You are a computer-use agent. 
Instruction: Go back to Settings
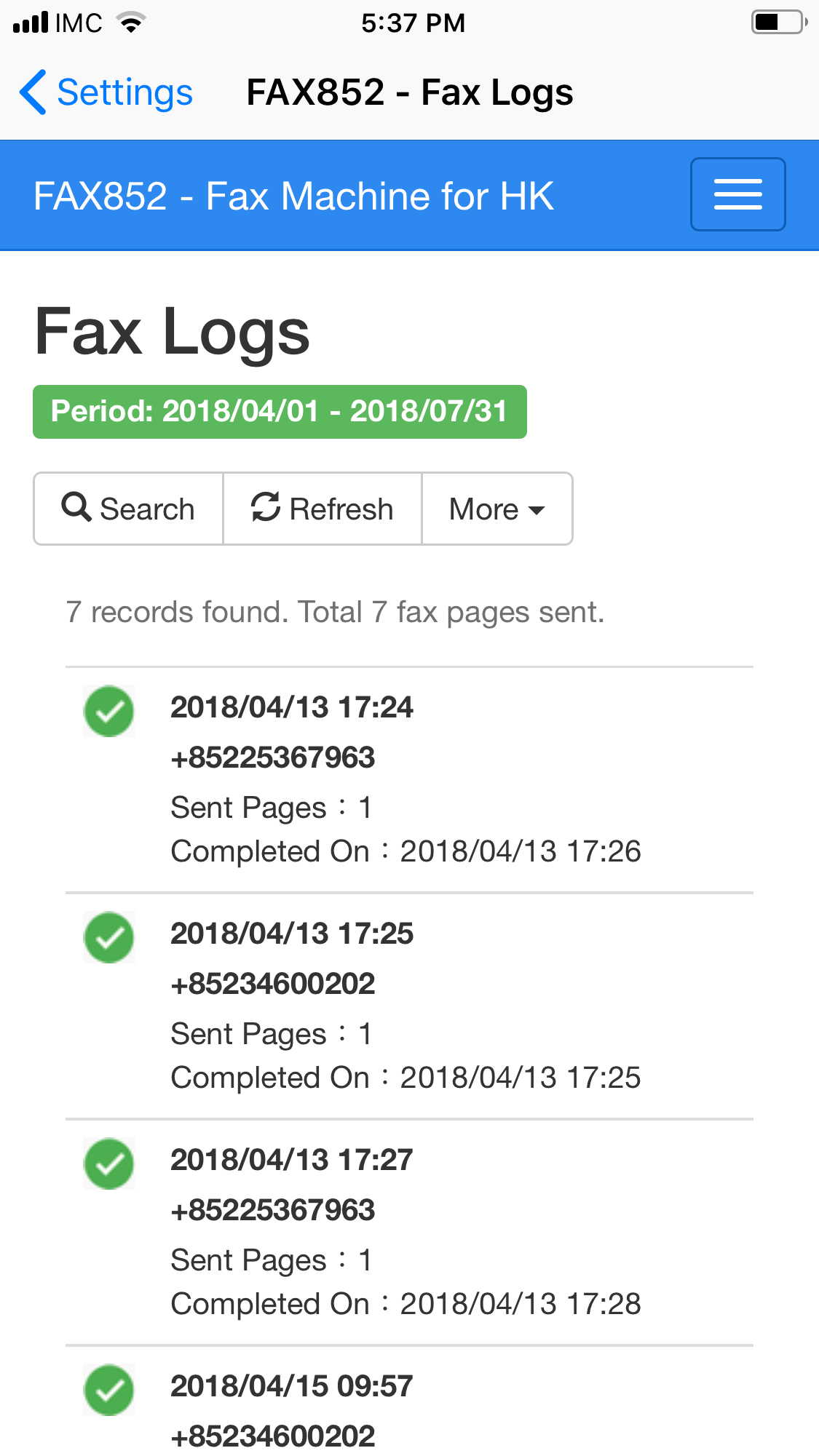(x=106, y=92)
